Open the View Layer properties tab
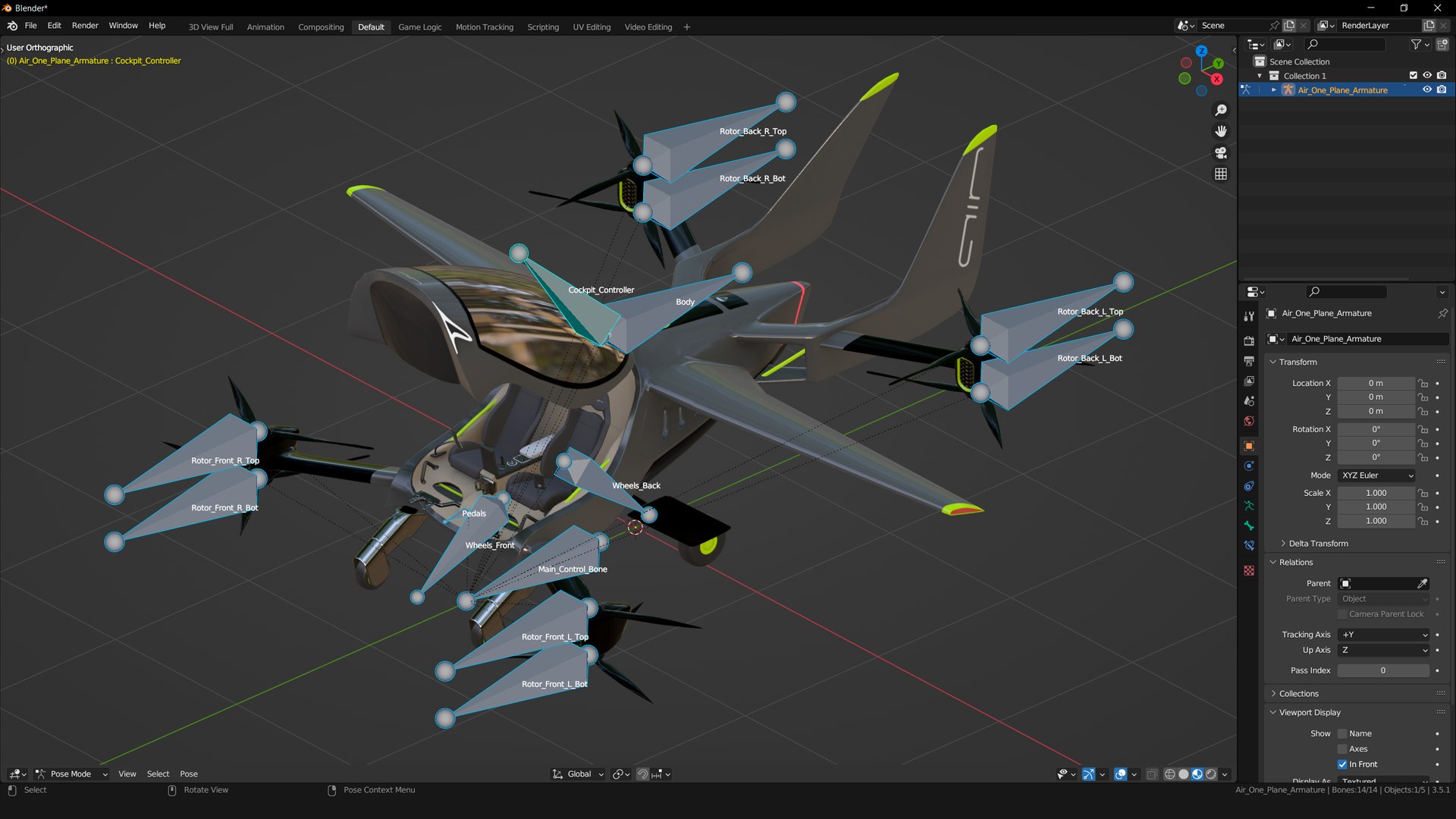The height and width of the screenshot is (819, 1456). (1249, 381)
